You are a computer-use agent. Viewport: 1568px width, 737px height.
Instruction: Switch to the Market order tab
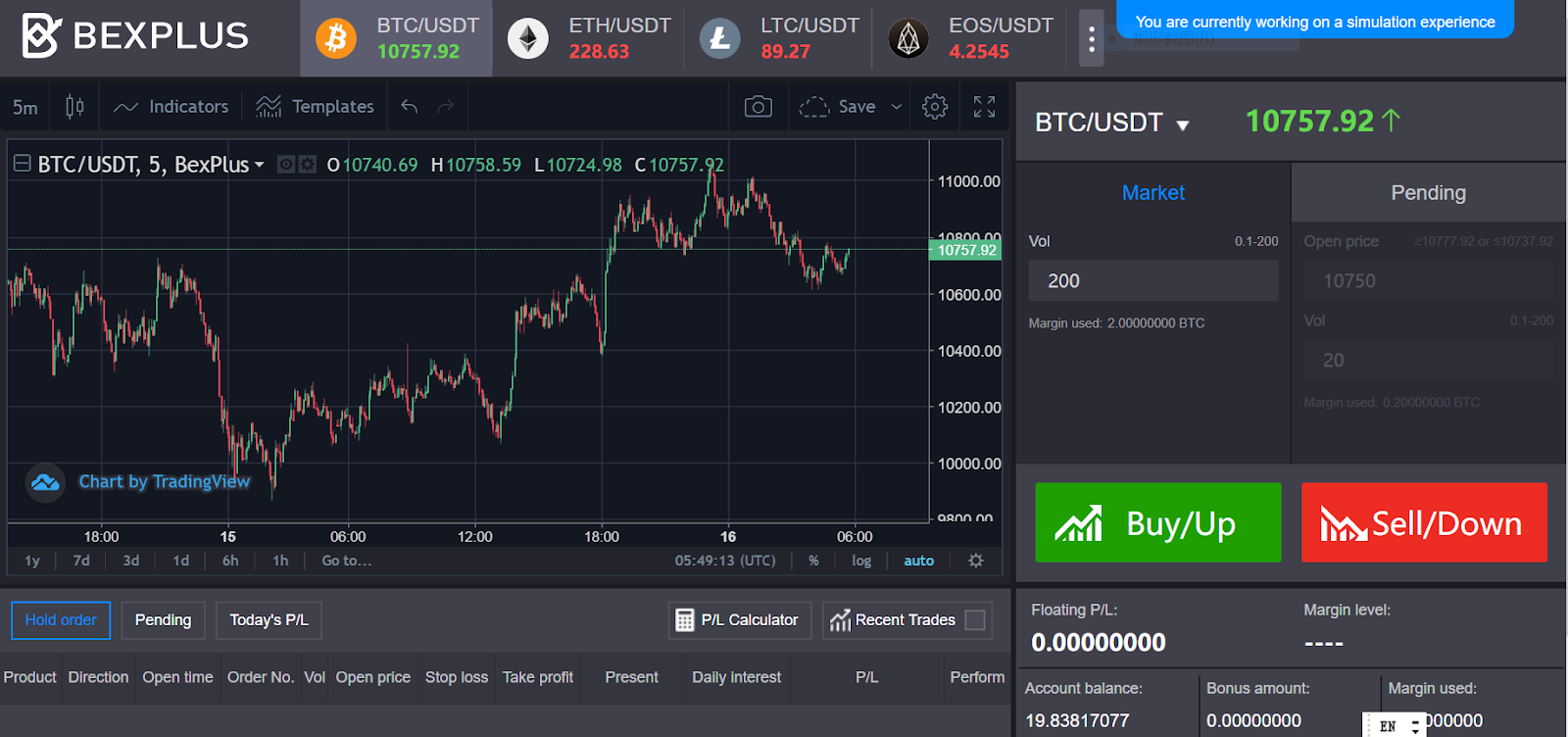1153,193
